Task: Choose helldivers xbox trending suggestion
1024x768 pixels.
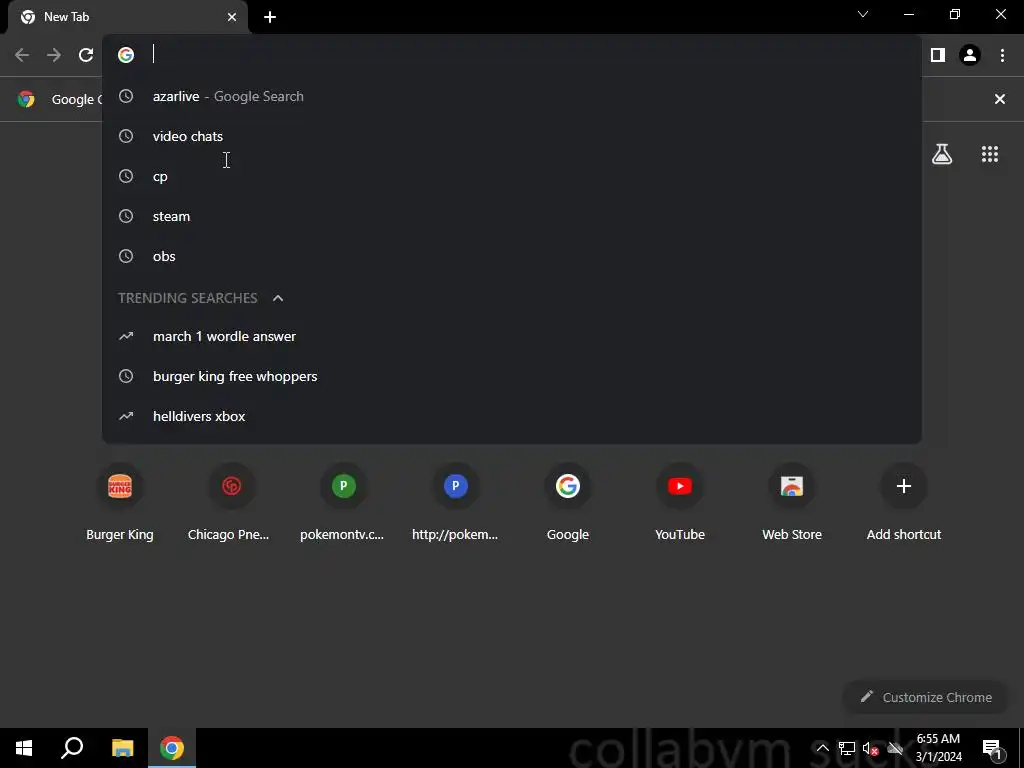Action: click(x=512, y=416)
